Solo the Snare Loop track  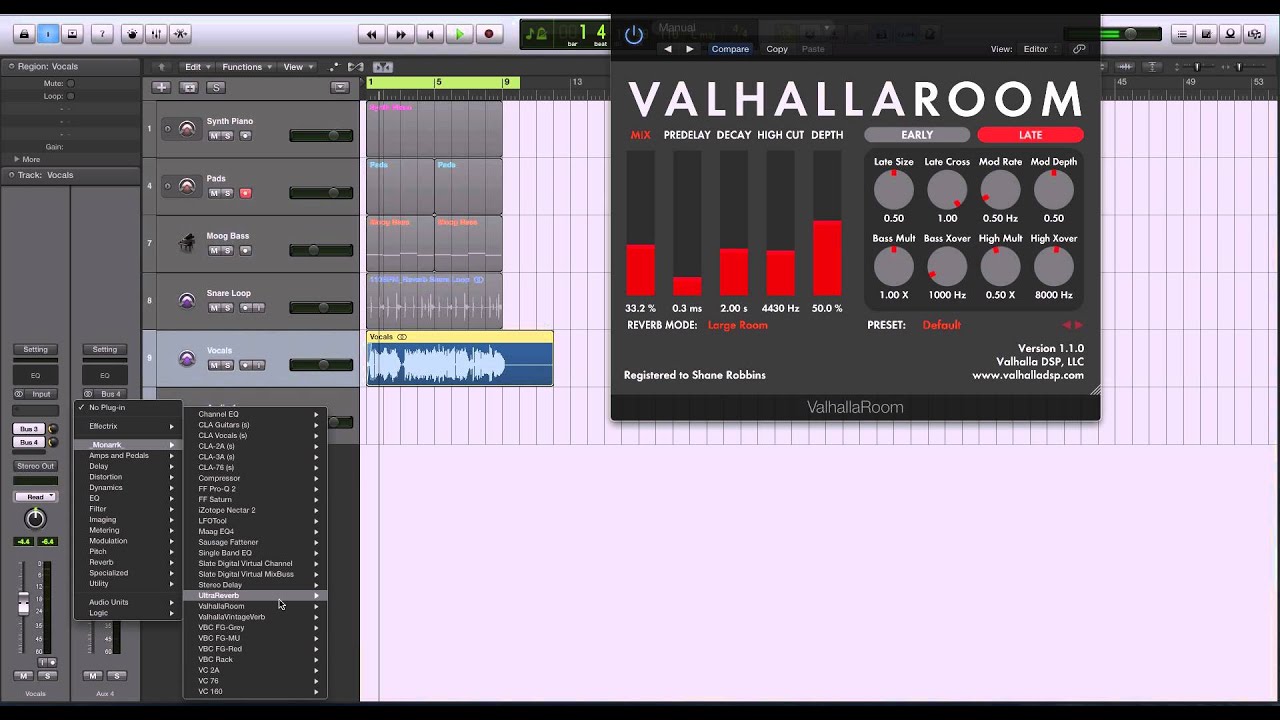coord(227,308)
